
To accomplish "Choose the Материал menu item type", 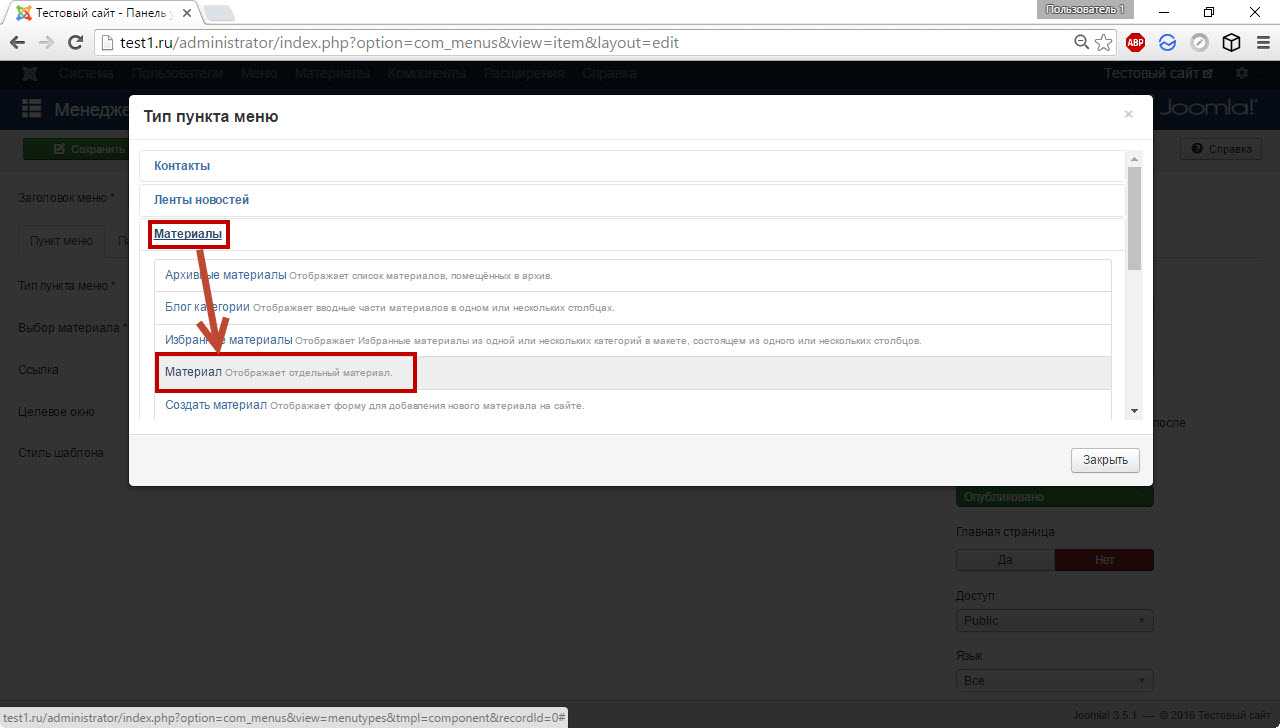I will point(194,372).
